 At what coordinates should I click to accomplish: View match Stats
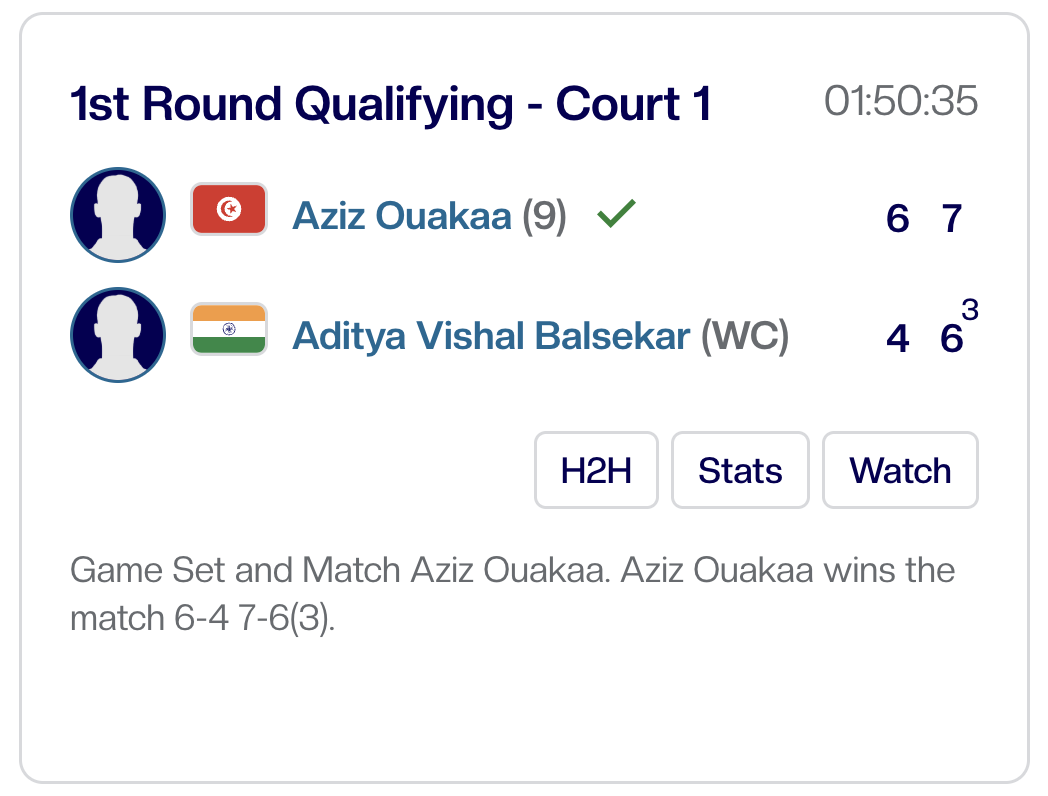740,470
